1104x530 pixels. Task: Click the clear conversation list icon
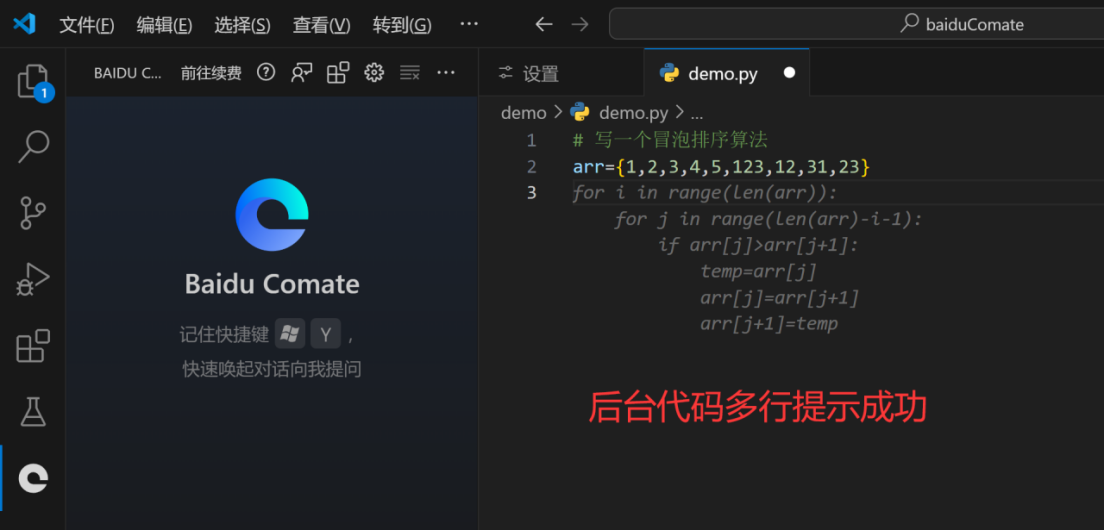tap(410, 72)
